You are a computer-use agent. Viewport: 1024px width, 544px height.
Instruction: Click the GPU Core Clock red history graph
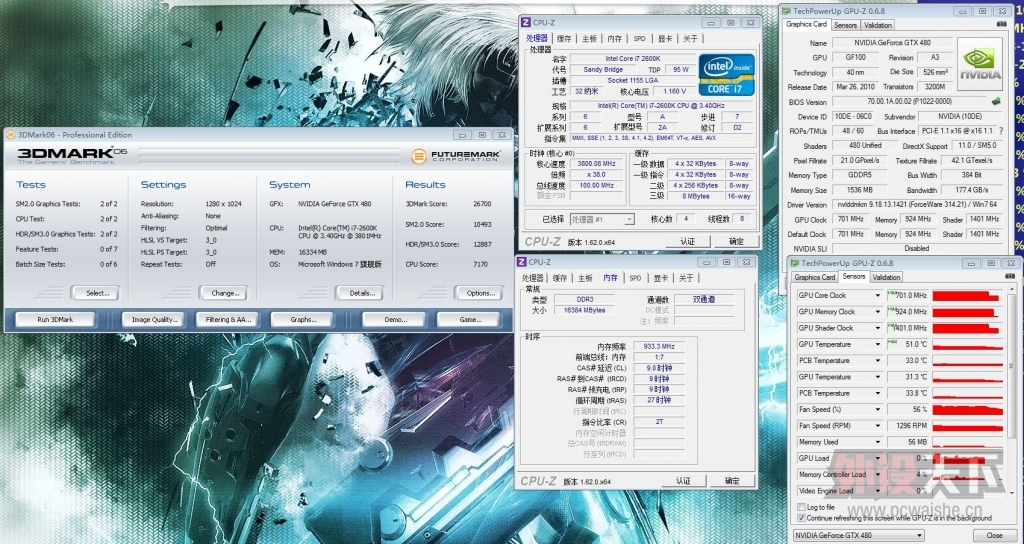pyautogui.click(x=967, y=296)
